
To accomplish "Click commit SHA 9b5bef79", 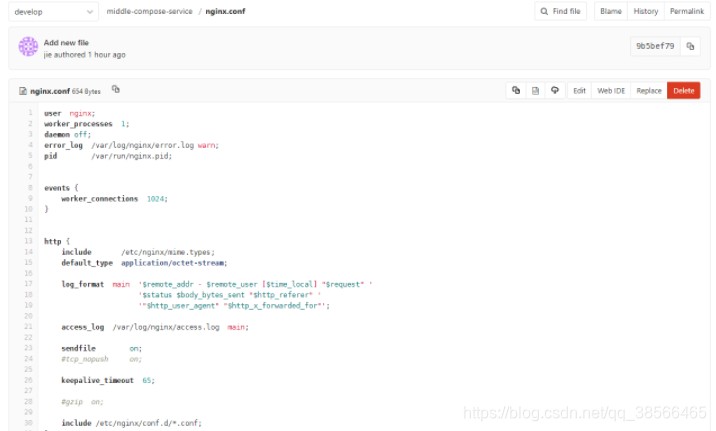I will coord(655,46).
